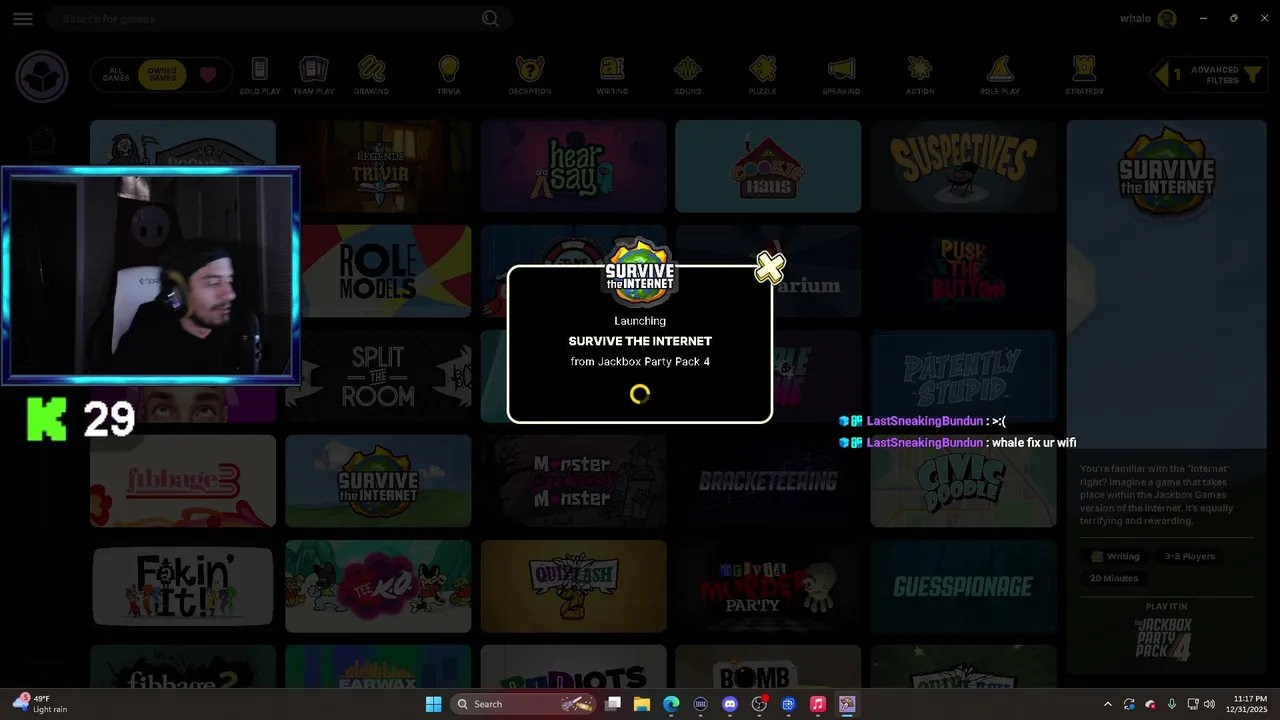This screenshot has width=1280, height=720.
Task: Filter by Puzzle category
Action: pos(762,76)
